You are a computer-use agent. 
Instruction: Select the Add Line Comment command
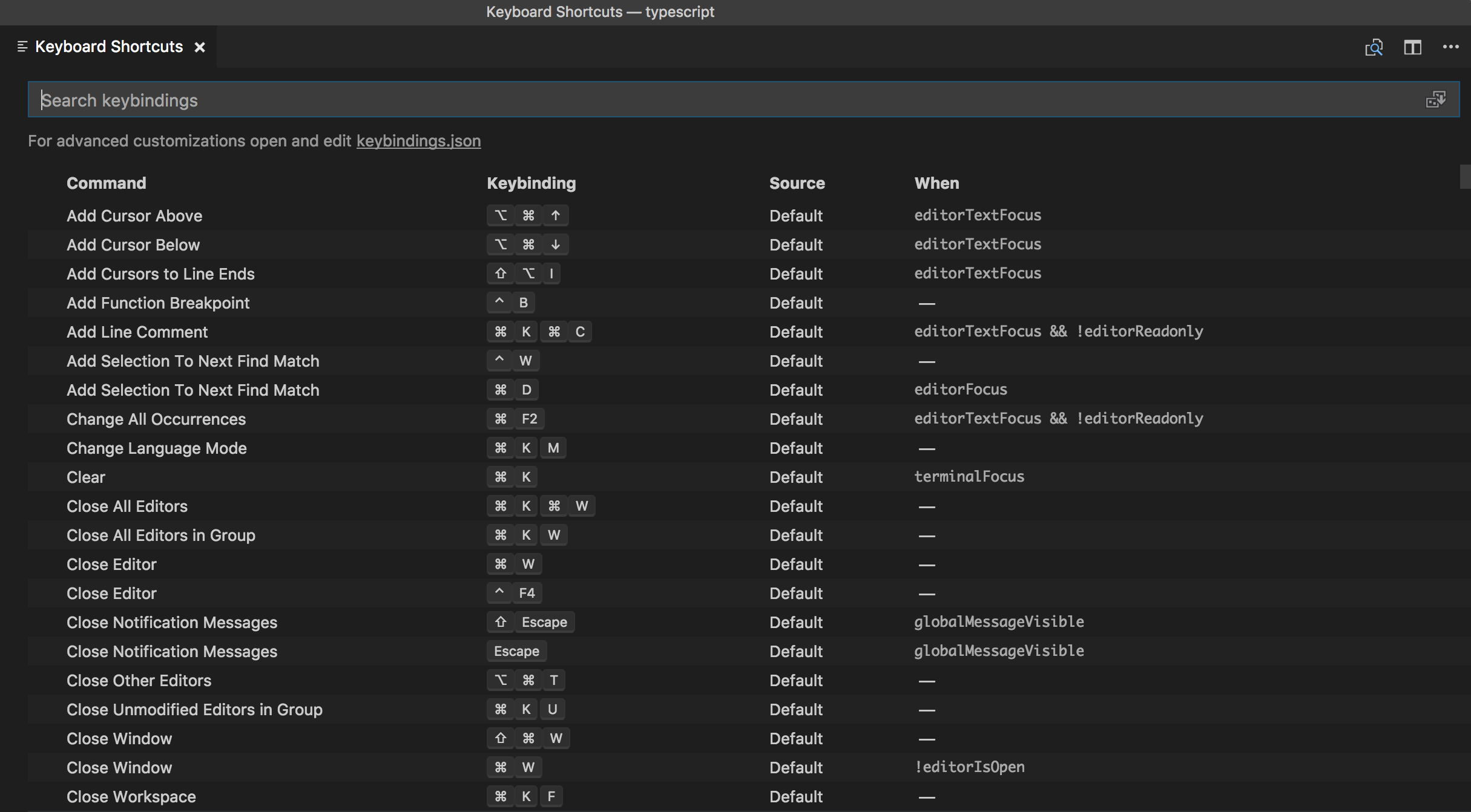(x=137, y=332)
